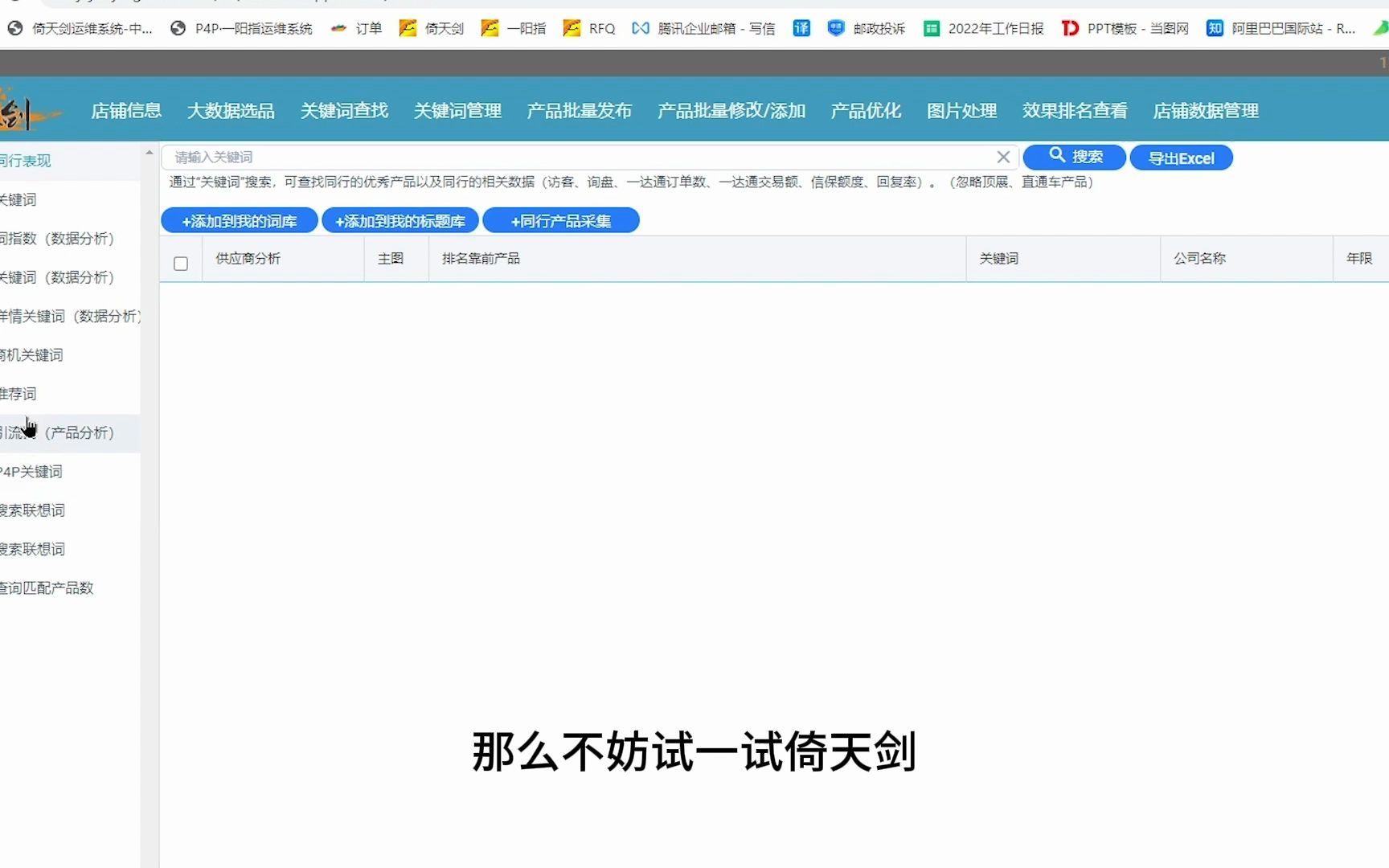The height and width of the screenshot is (868, 1389).
Task: Open P4P一阳指运维系统 bookmark globe icon
Action: [x=178, y=28]
